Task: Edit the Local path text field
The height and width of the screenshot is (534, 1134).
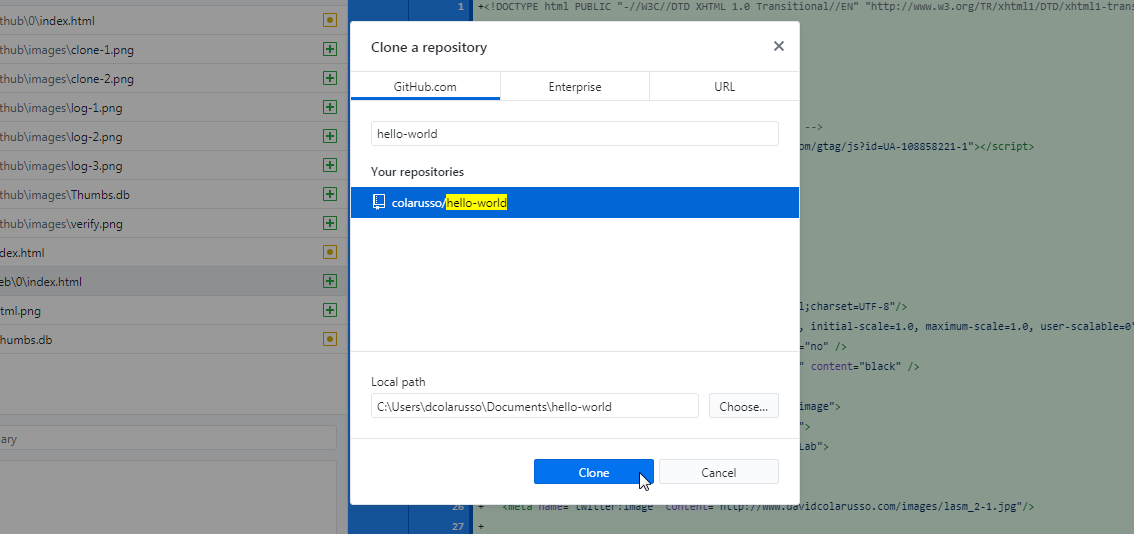Action: click(x=534, y=406)
